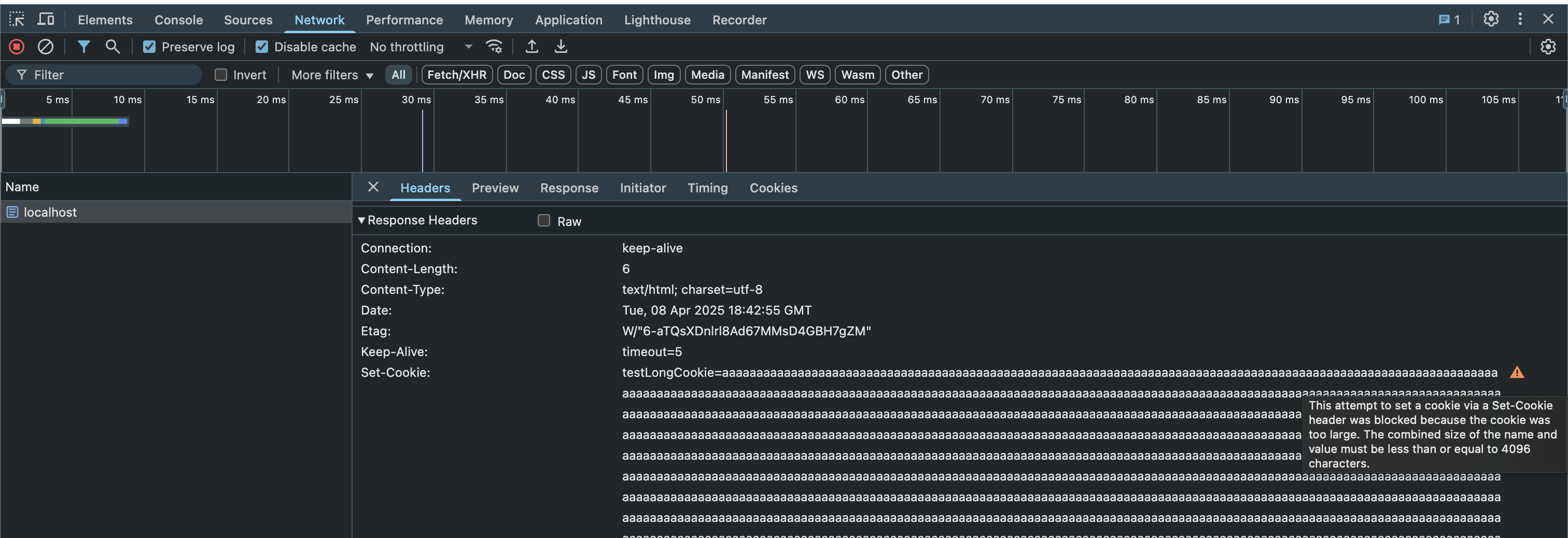This screenshot has width=1568, height=538.
Task: Open the Application tab
Action: click(568, 20)
